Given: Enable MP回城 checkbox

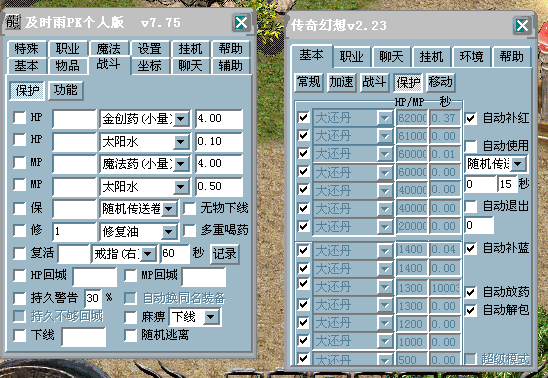Looking at the screenshot, I should pos(130,276).
